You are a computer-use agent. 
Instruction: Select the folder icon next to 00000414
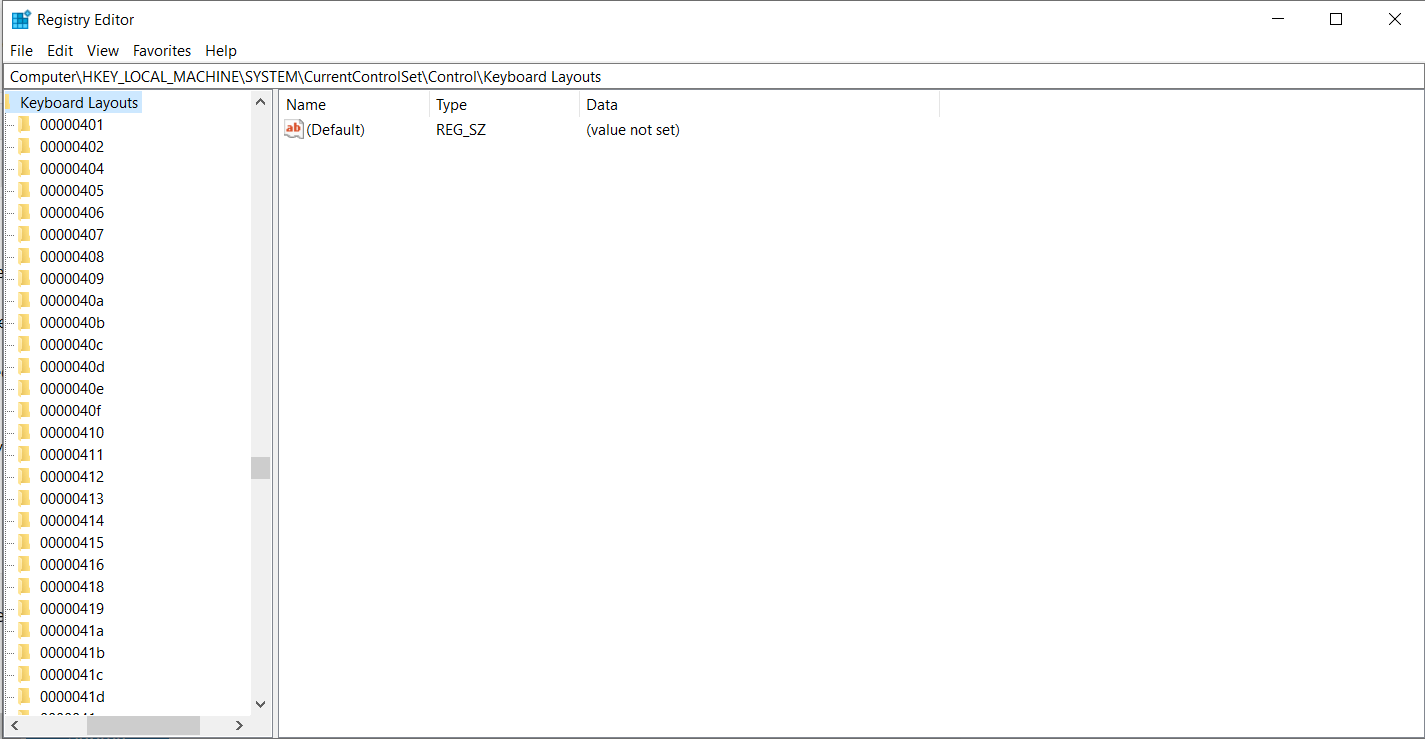[x=25, y=520]
